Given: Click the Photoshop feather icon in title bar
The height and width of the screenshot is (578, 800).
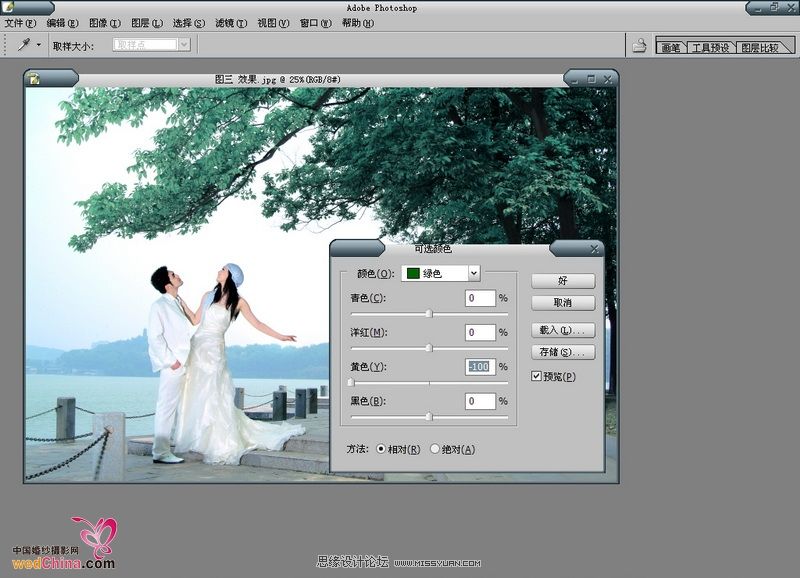Looking at the screenshot, I should (x=7, y=7).
